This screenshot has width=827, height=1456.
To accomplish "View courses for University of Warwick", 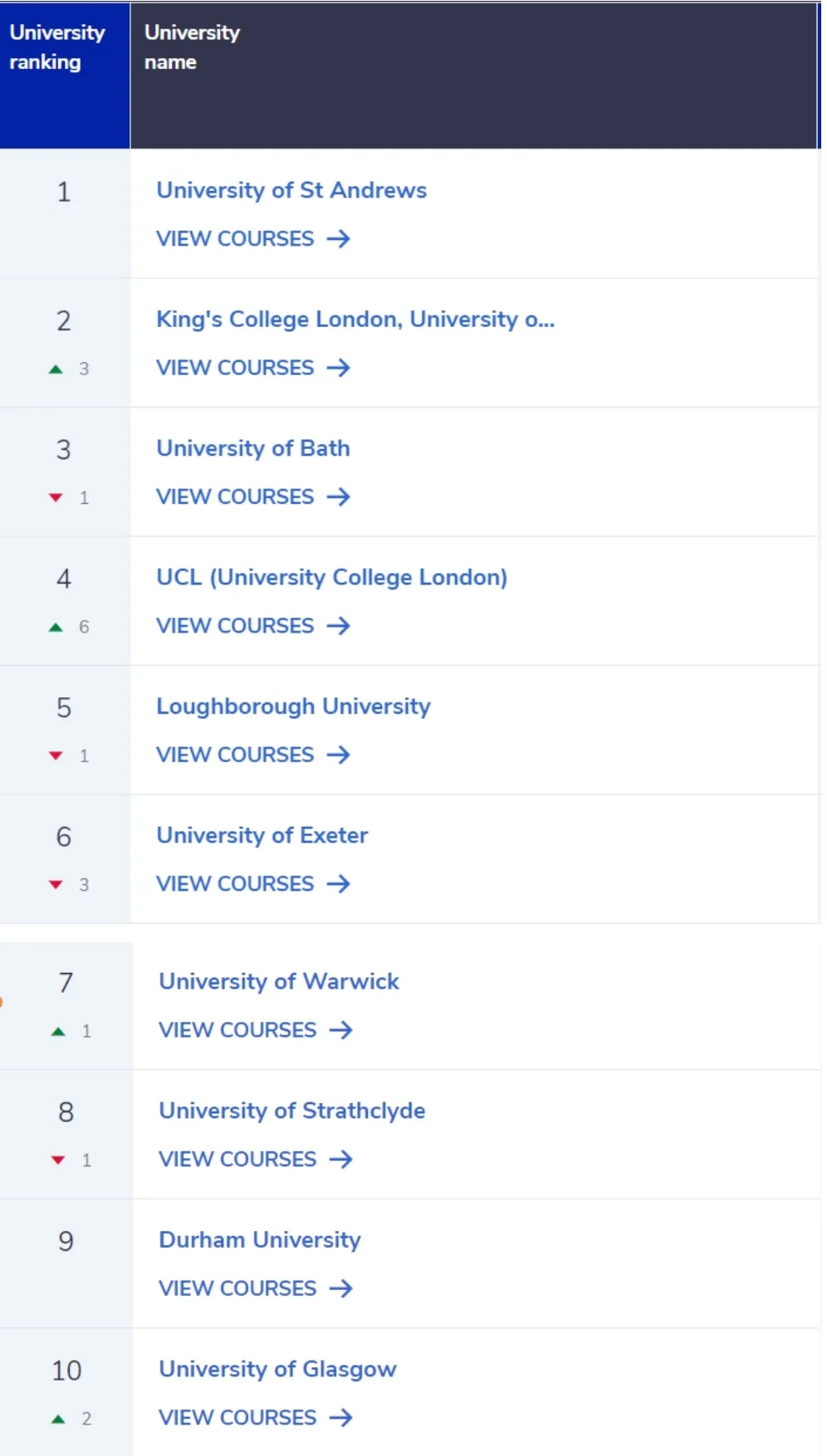I will (x=255, y=1030).
